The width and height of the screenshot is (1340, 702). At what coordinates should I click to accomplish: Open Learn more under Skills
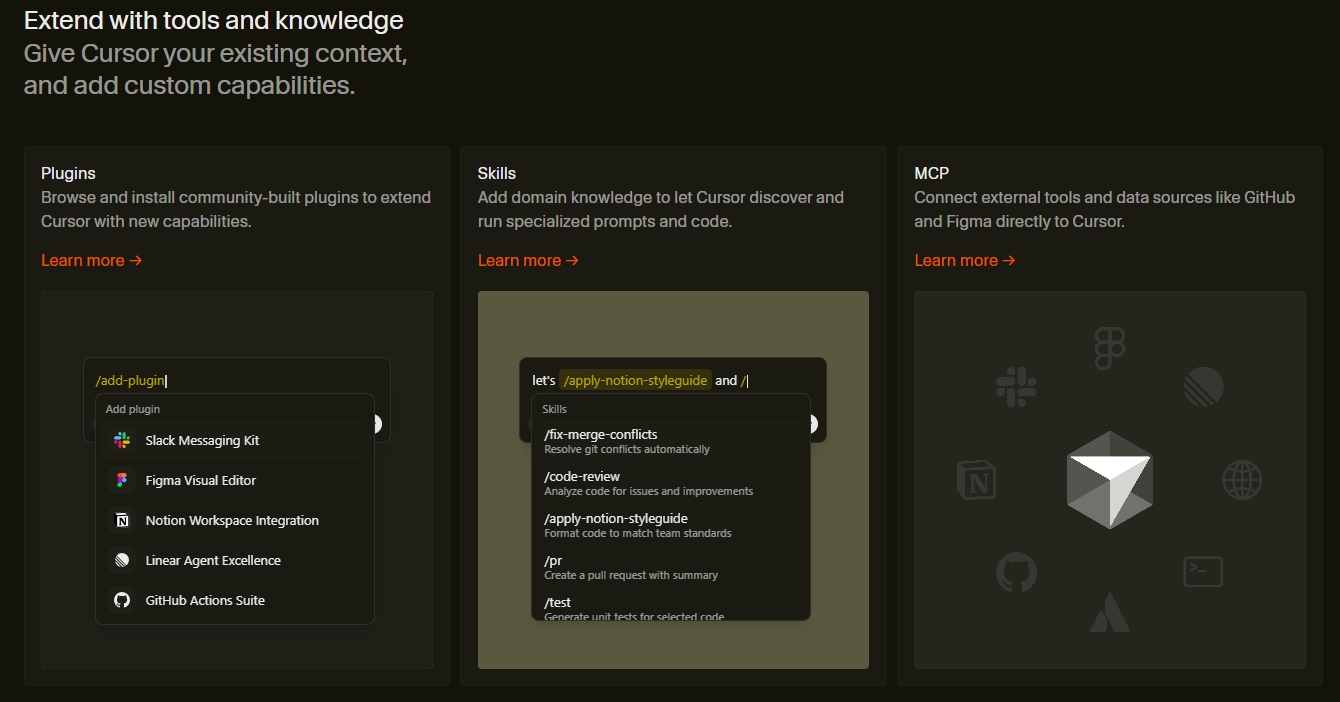(529, 260)
